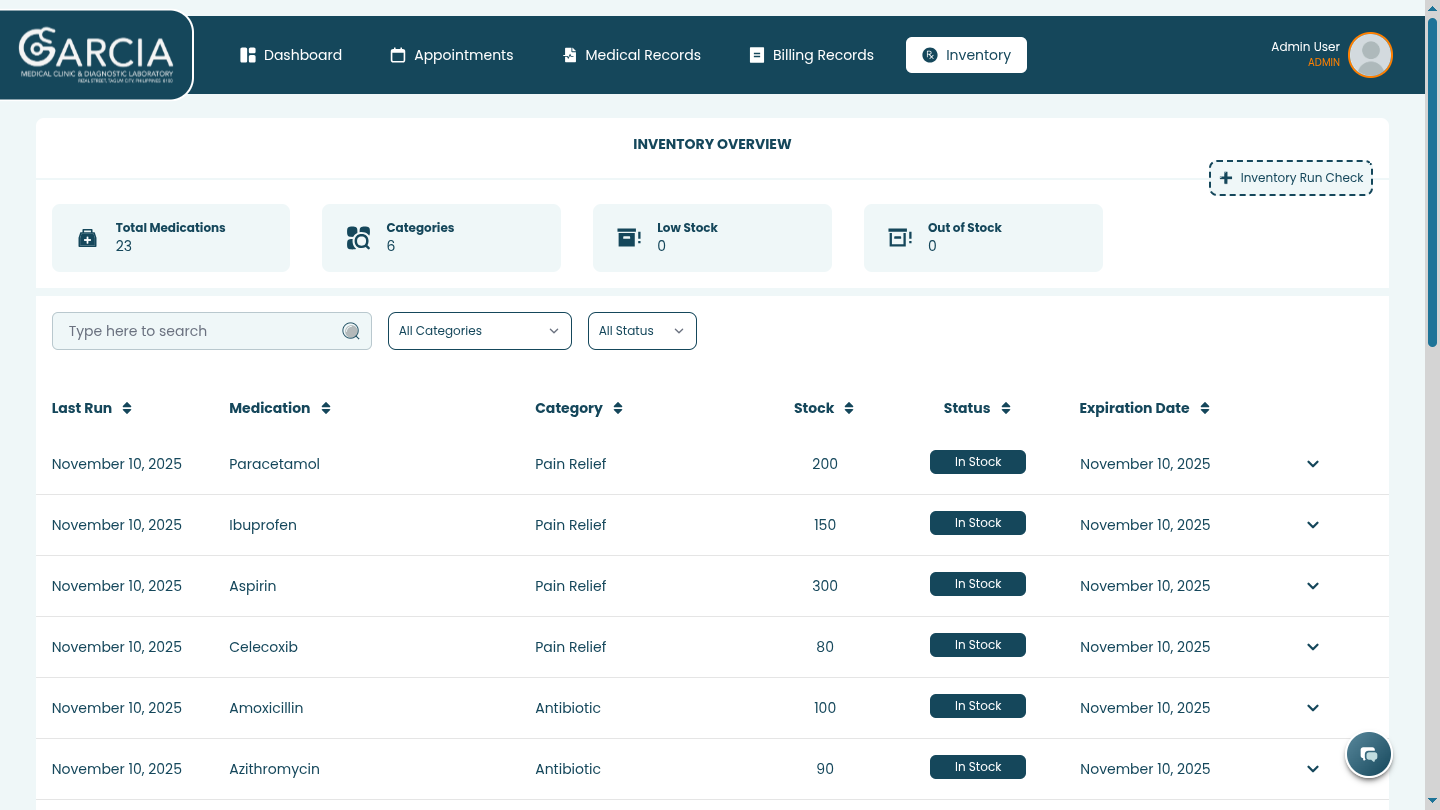1440x810 pixels.
Task: Open the All Status dropdown
Action: [642, 331]
